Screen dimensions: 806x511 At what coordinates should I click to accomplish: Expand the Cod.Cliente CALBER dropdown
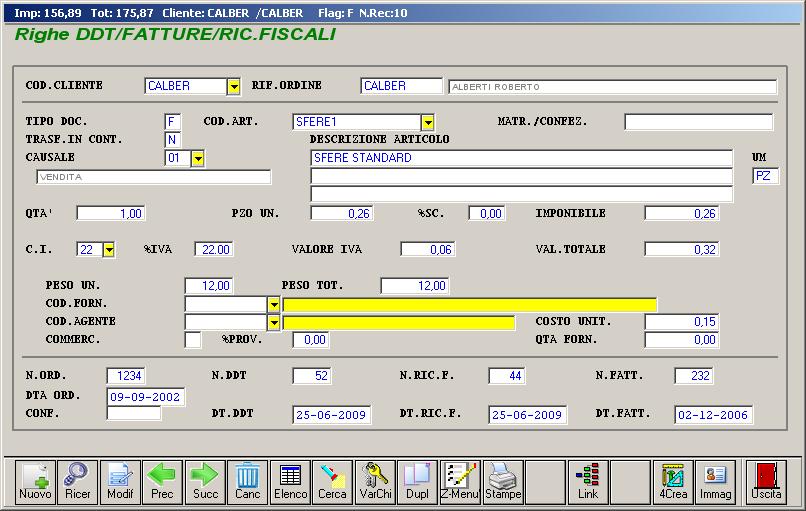coord(234,87)
